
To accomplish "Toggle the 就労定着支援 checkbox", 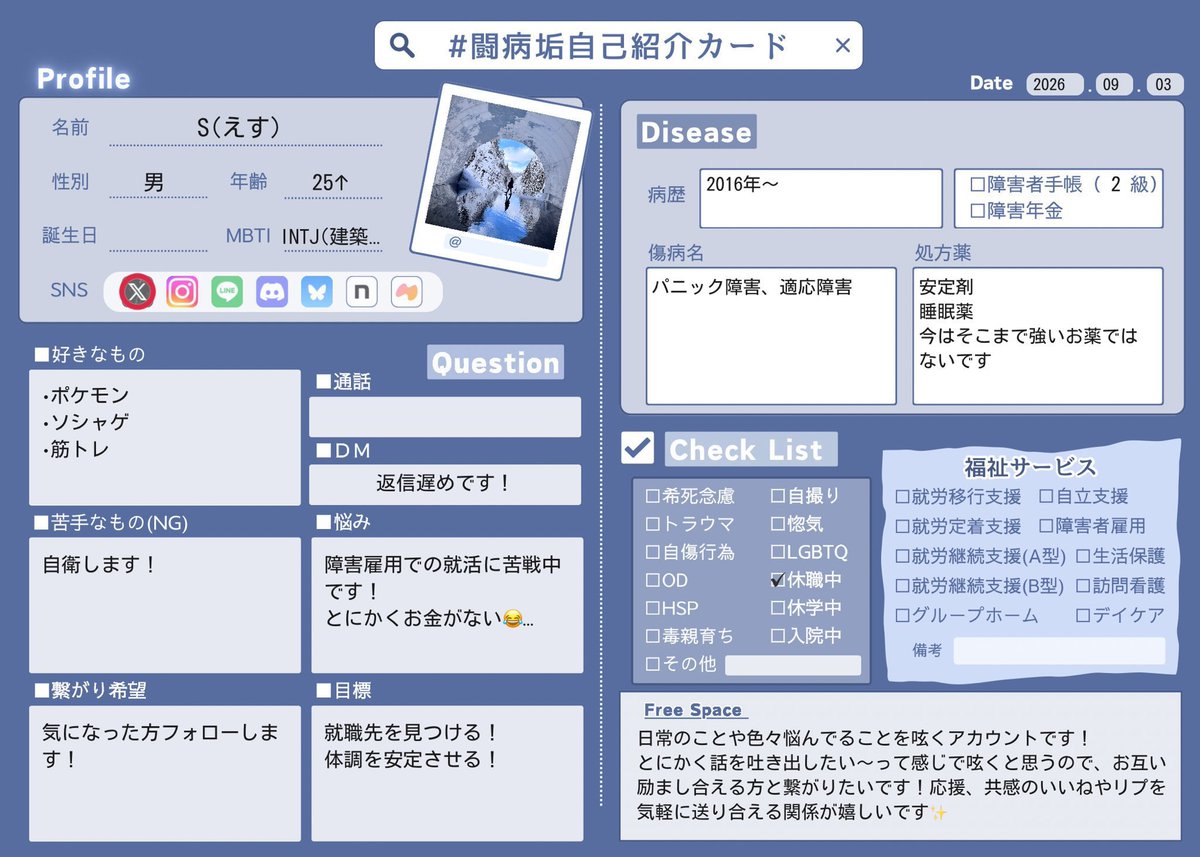I will (x=902, y=527).
